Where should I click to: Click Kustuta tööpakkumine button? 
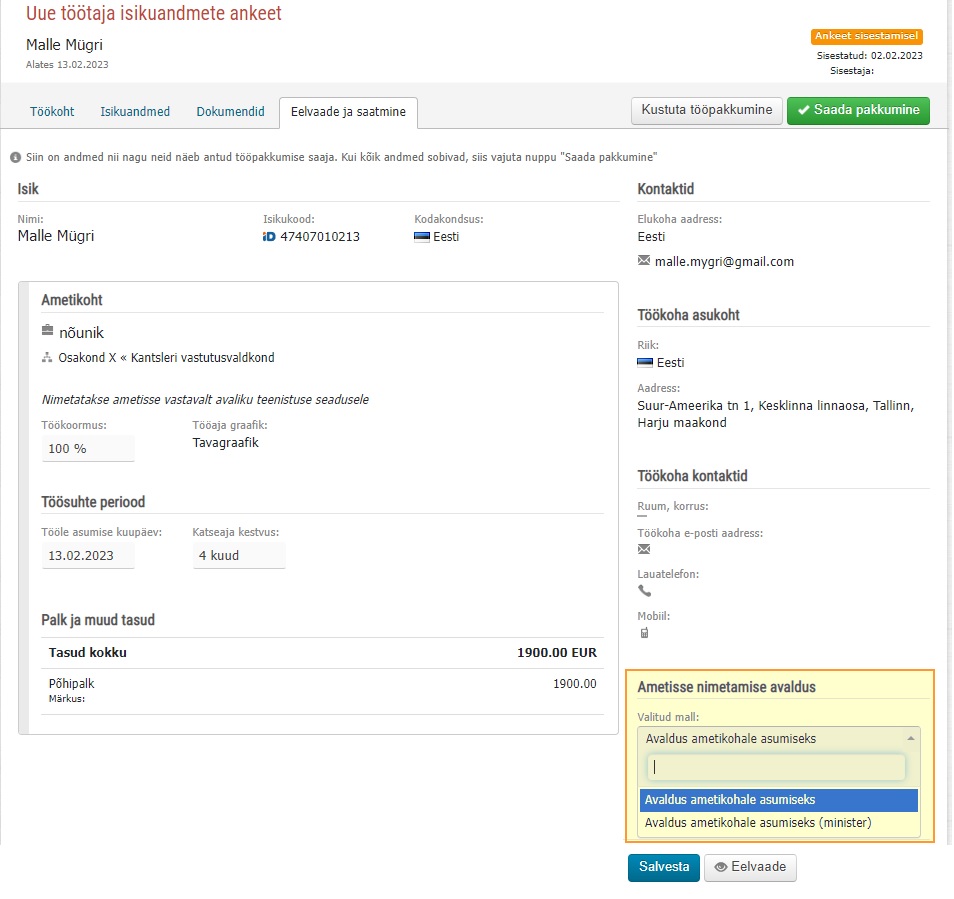pyautogui.click(x=706, y=110)
